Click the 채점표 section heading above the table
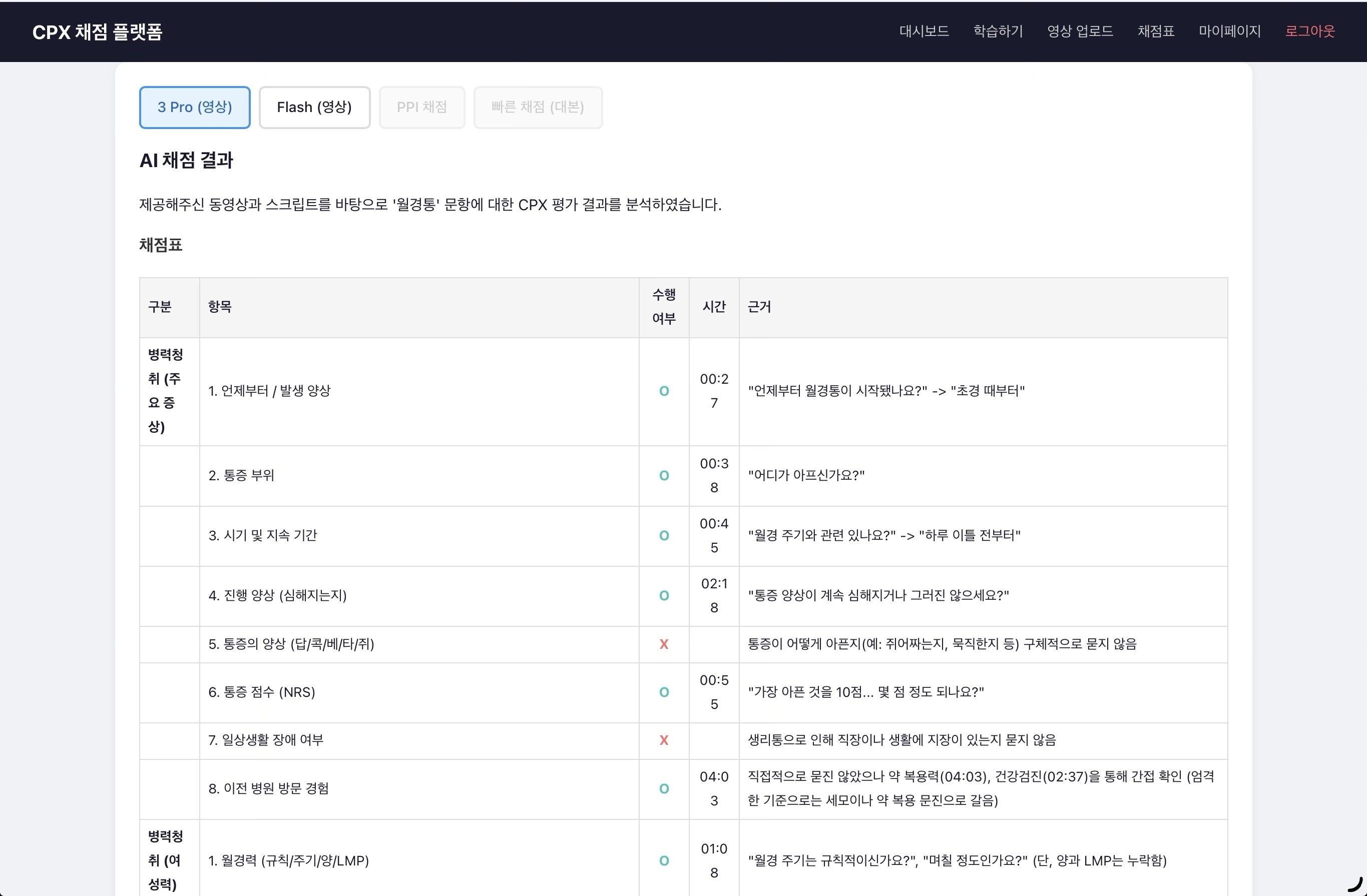 click(161, 245)
